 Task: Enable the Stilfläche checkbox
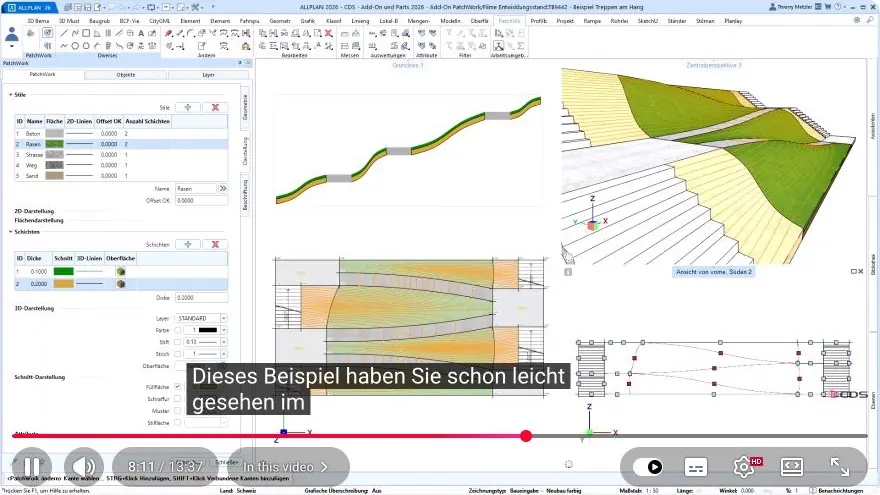[x=178, y=423]
